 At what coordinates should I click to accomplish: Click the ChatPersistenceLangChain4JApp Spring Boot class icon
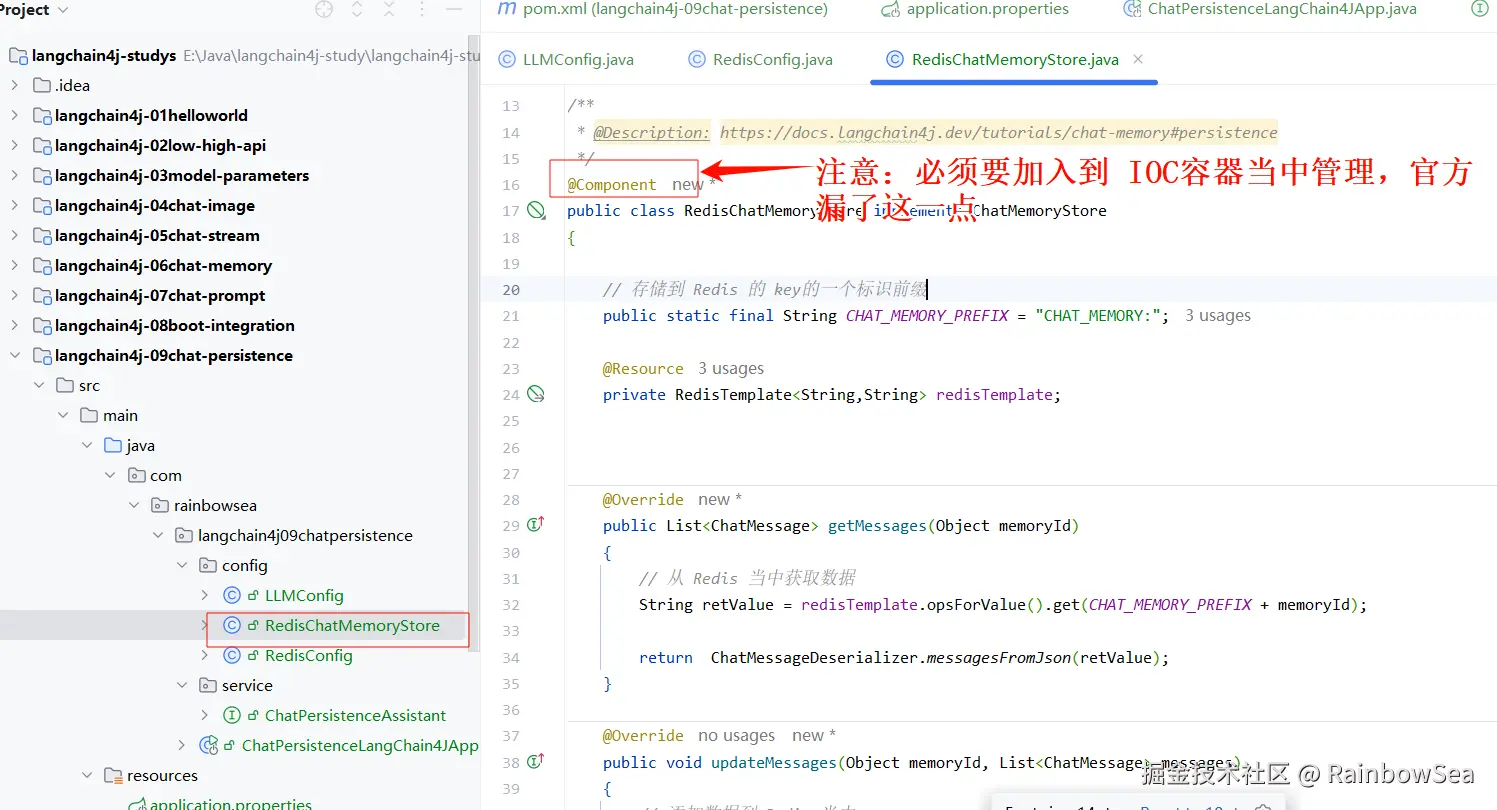click(x=209, y=745)
